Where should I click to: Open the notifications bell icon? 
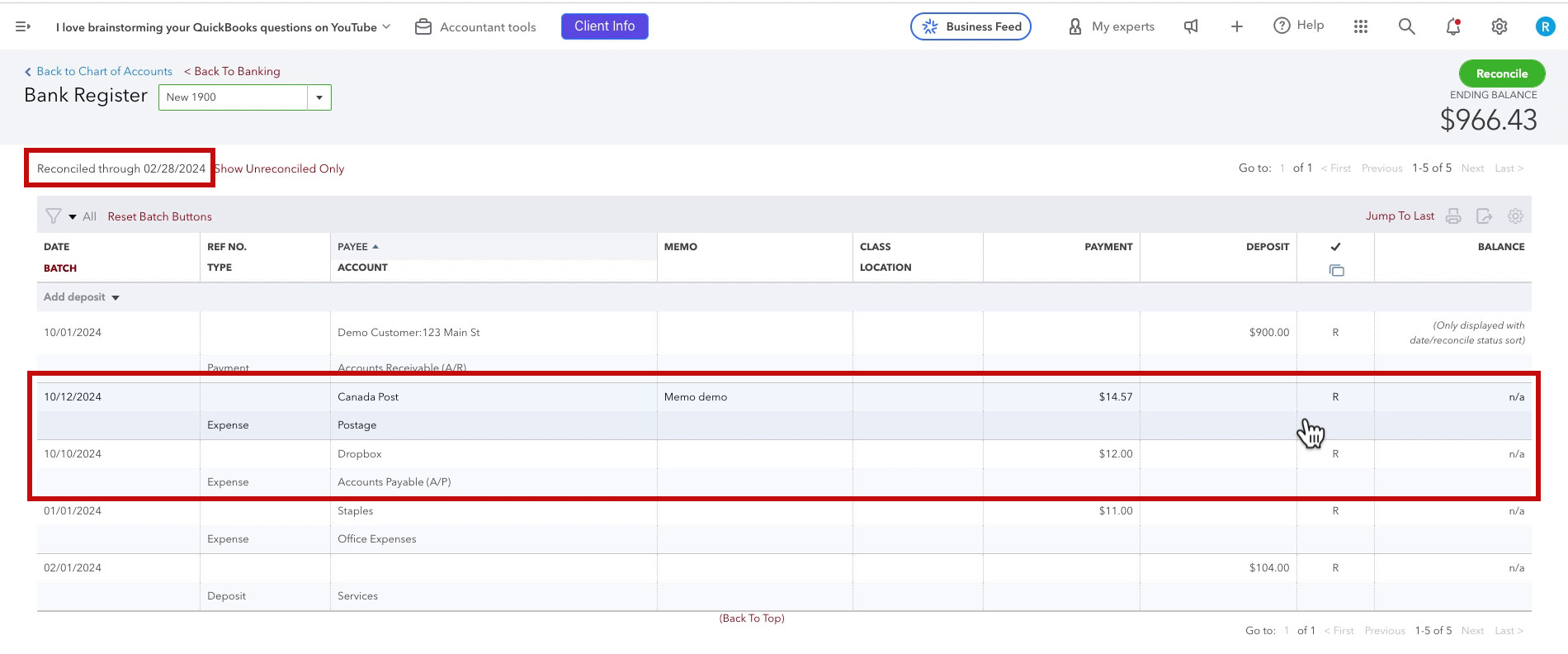point(1453,26)
